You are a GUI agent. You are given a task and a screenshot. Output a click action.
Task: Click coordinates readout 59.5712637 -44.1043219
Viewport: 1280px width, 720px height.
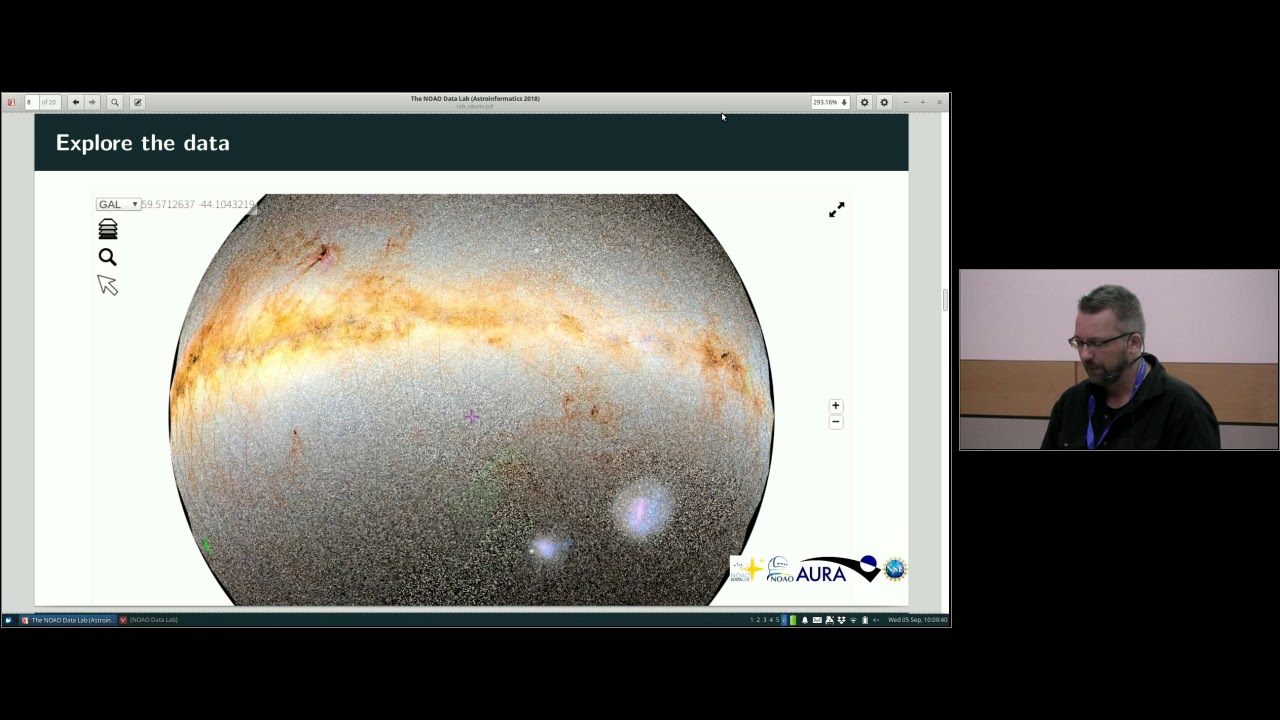198,204
